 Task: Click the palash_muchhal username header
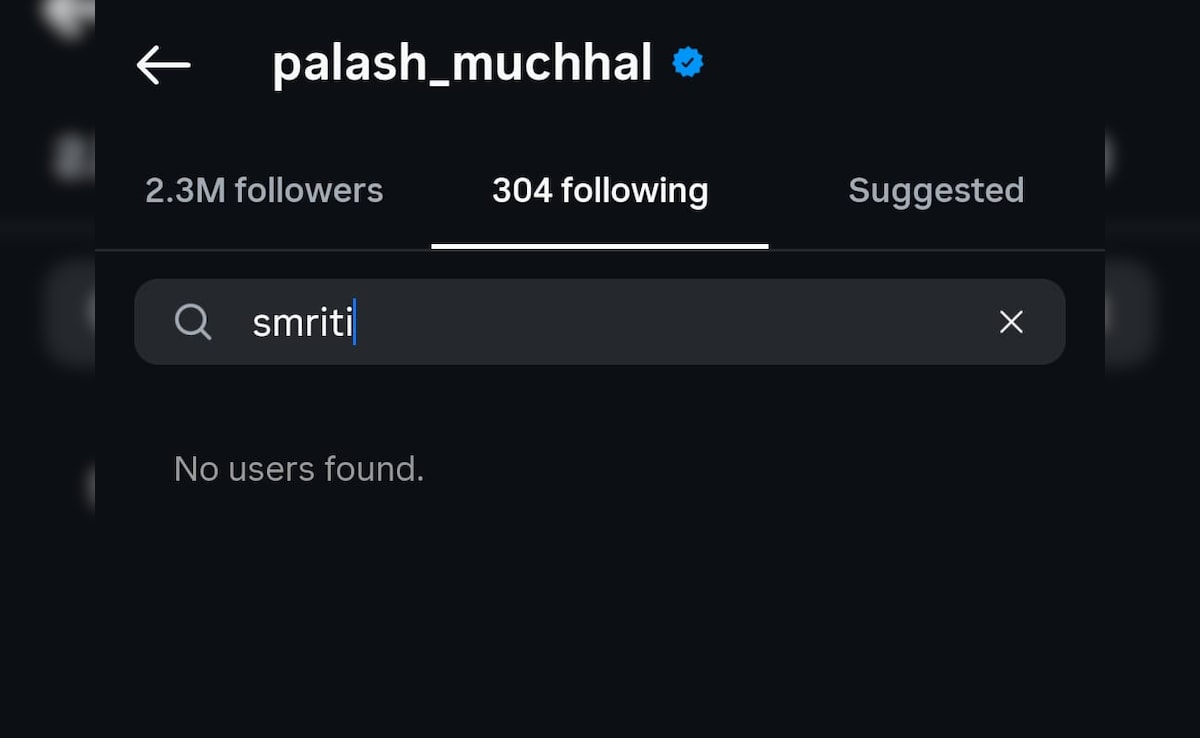[462, 64]
